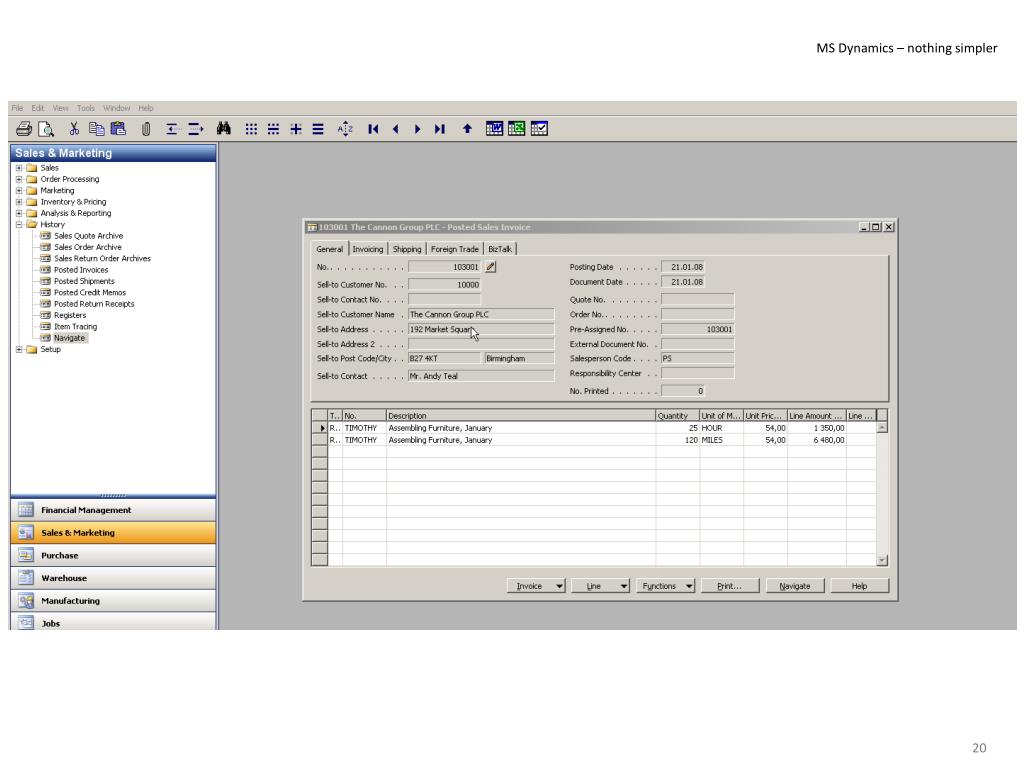Open the Jobs module
Image resolution: width=1024 pixels, height=768 pixels.
coord(113,622)
